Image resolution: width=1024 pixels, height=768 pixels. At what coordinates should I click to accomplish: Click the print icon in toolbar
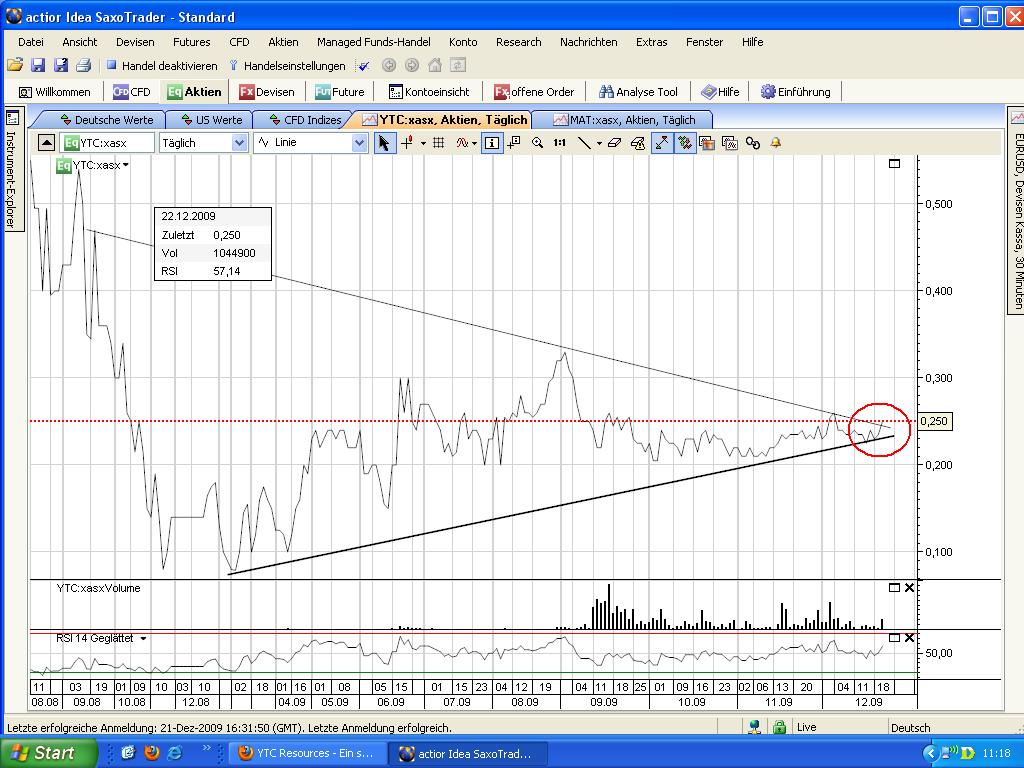(83, 66)
